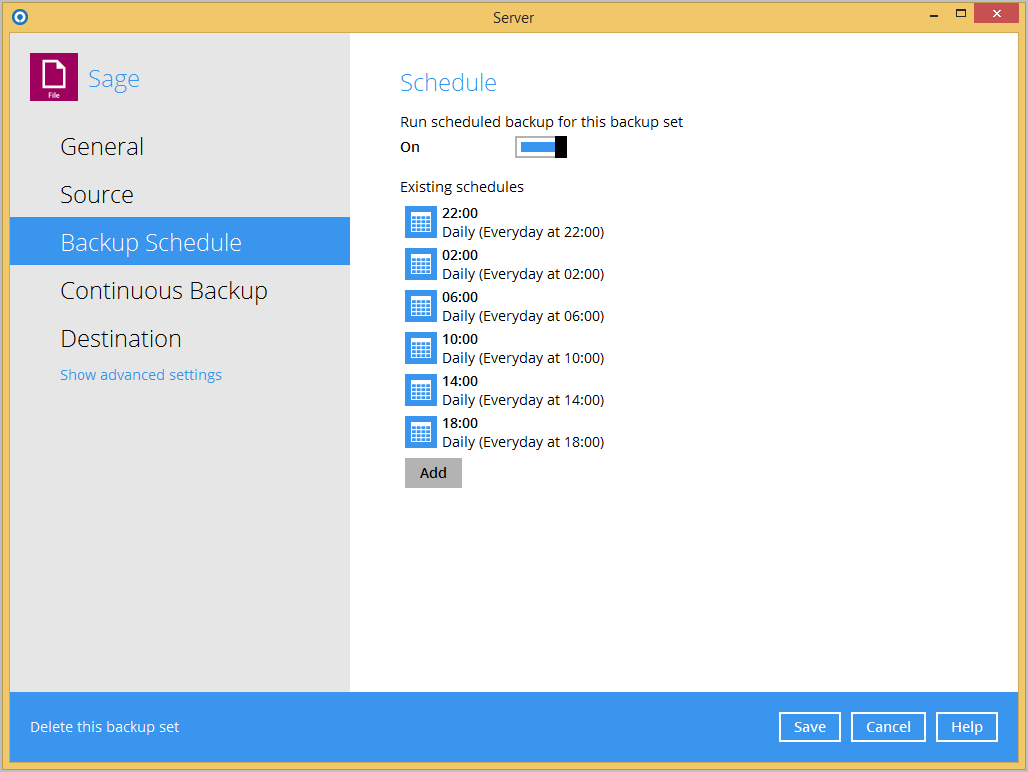Click the 10:00 schedule calendar icon
1028x772 pixels.
421,348
